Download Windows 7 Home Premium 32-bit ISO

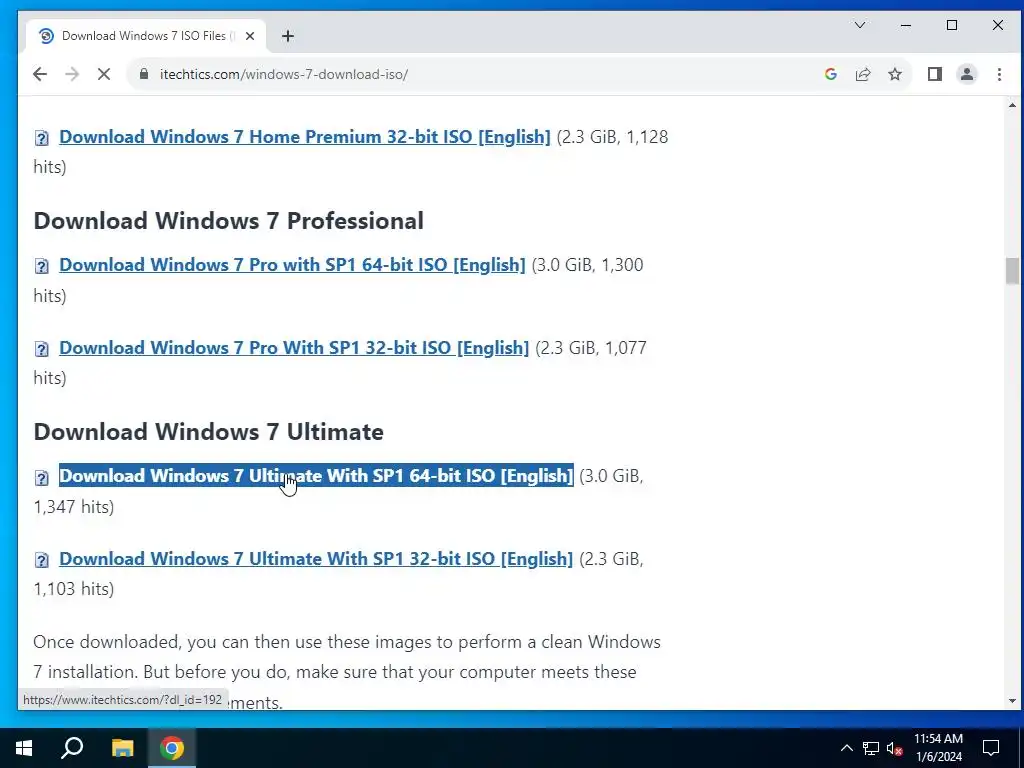pos(305,137)
